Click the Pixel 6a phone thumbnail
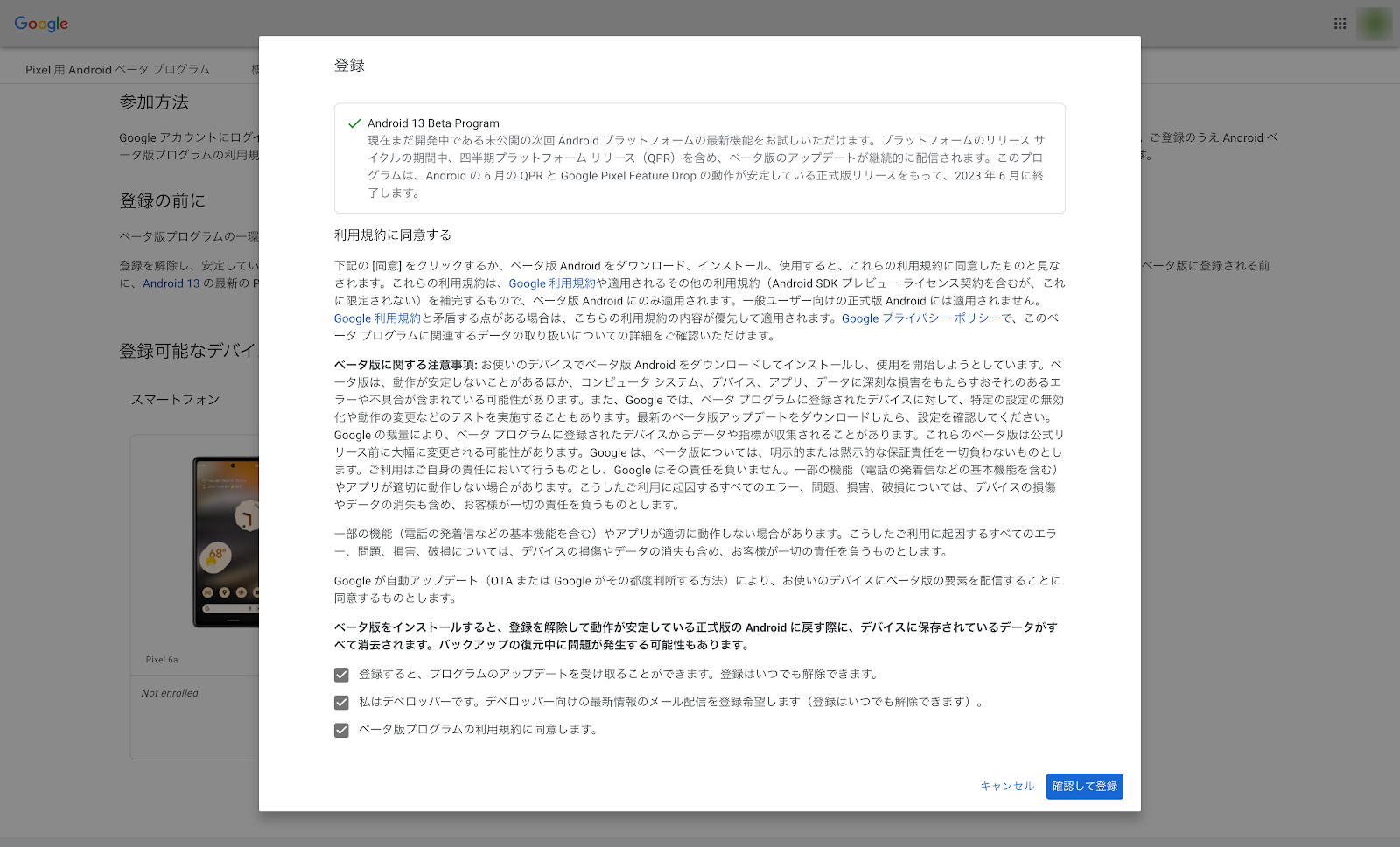This screenshot has width=1400, height=847. pos(226,542)
